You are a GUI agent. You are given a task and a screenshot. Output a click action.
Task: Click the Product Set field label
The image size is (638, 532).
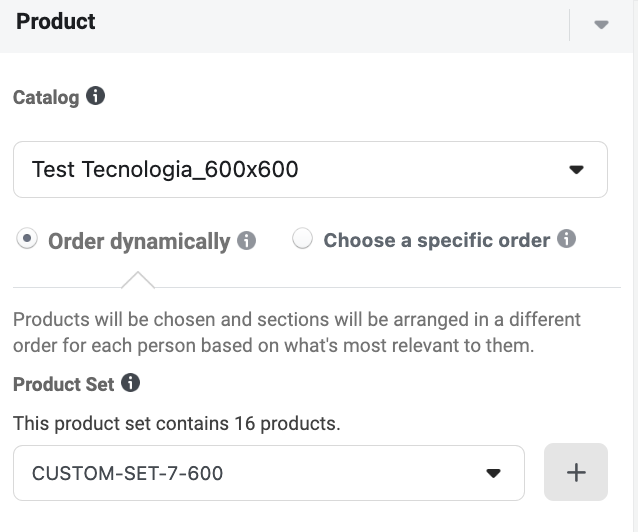click(63, 384)
